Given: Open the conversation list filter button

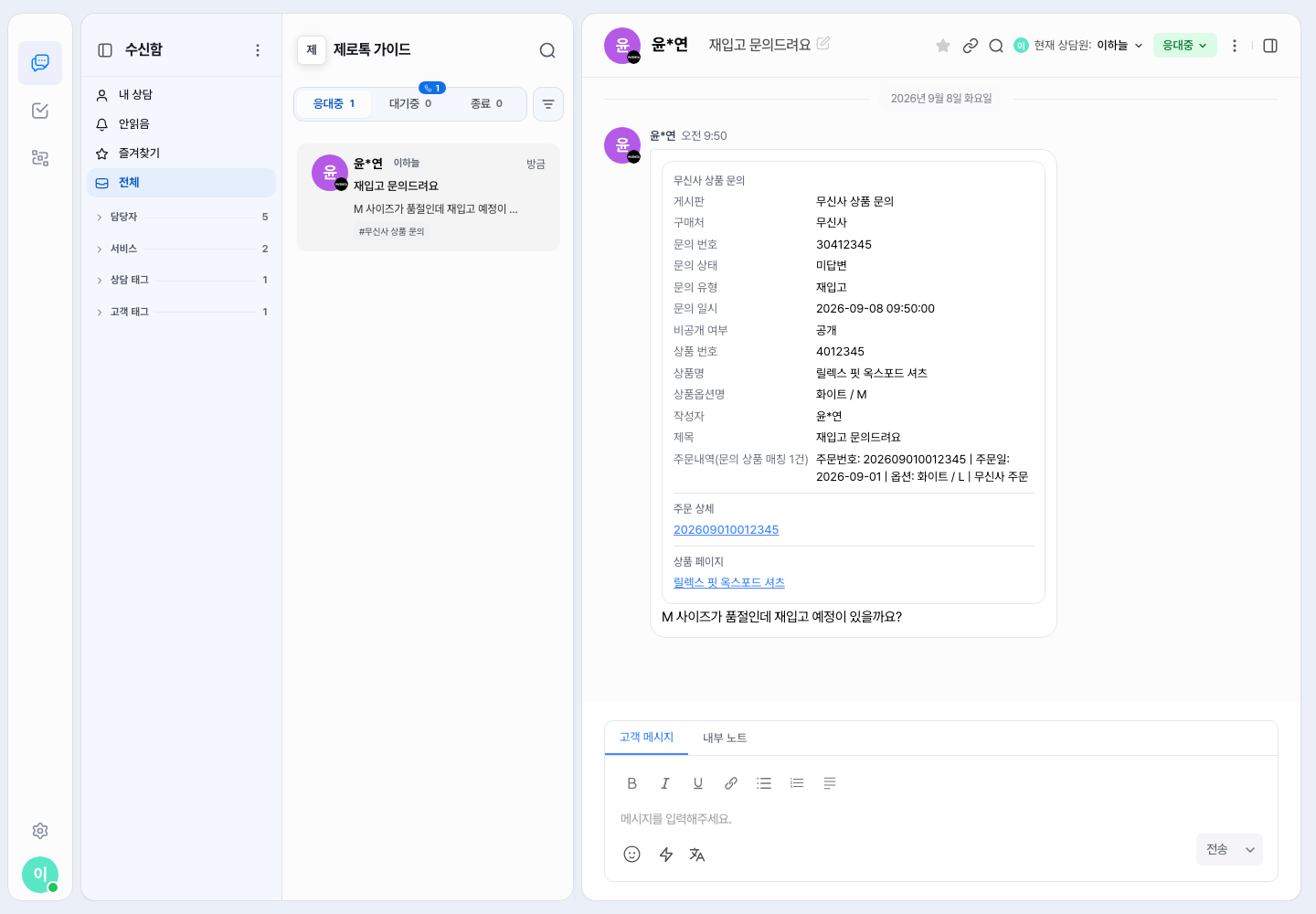Looking at the screenshot, I should tap(548, 104).
